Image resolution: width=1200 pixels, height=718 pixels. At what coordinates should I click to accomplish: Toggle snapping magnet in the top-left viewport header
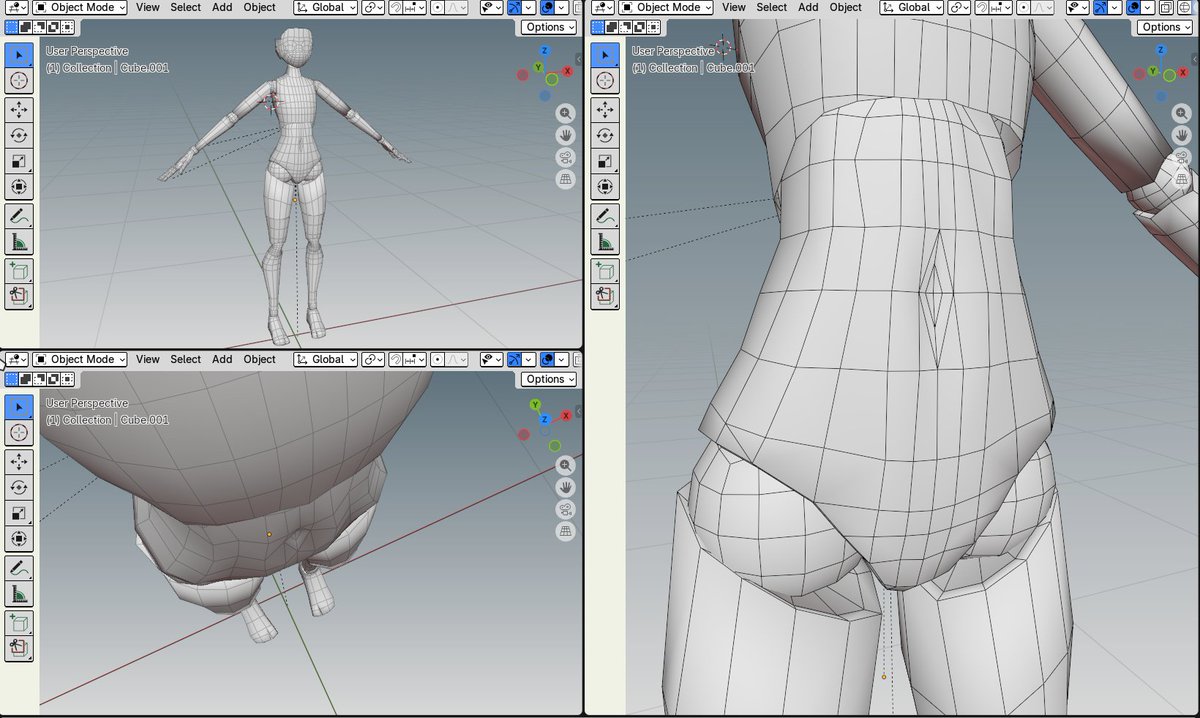point(394,7)
